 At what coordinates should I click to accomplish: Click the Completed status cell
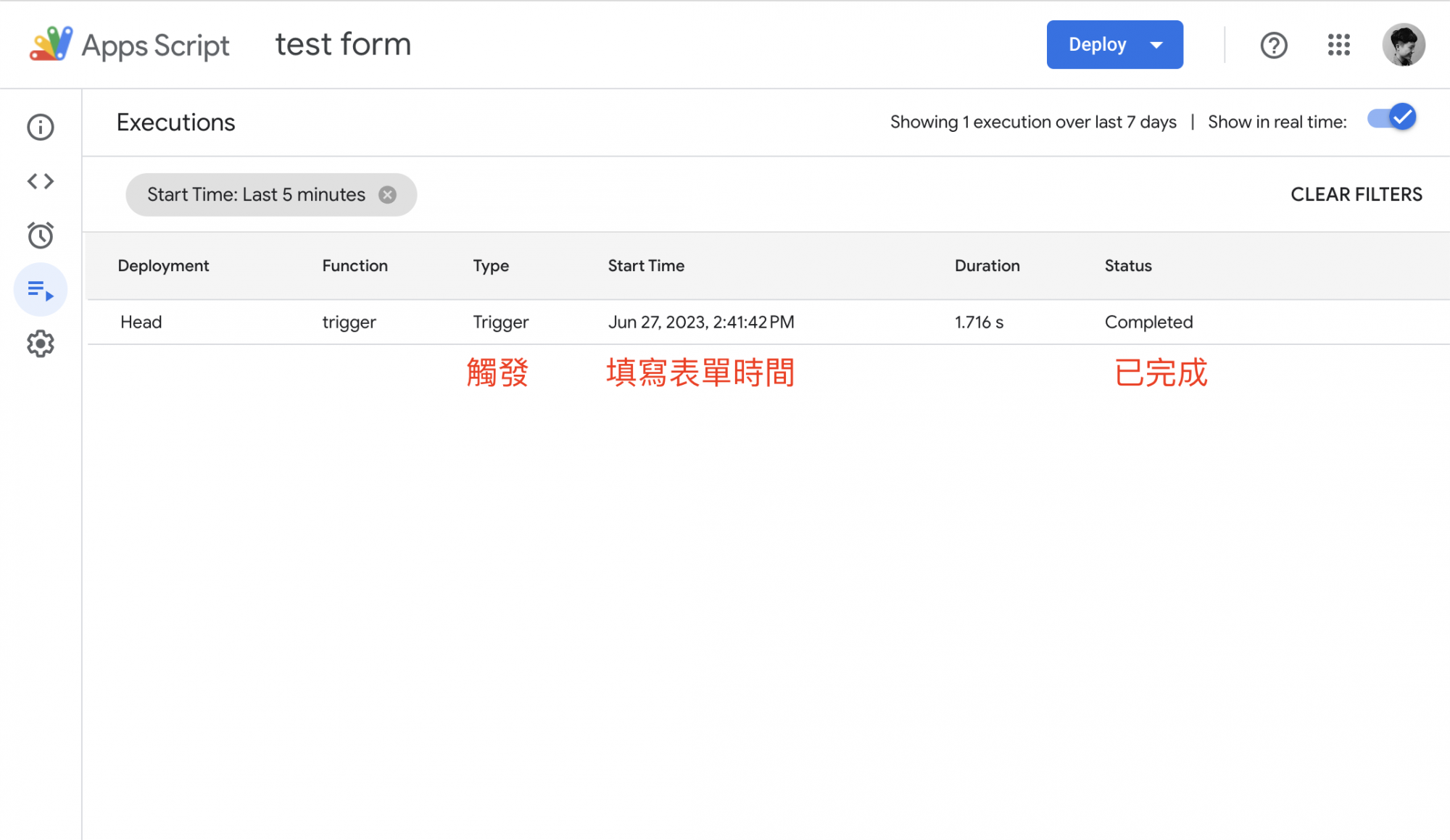pos(1148,323)
